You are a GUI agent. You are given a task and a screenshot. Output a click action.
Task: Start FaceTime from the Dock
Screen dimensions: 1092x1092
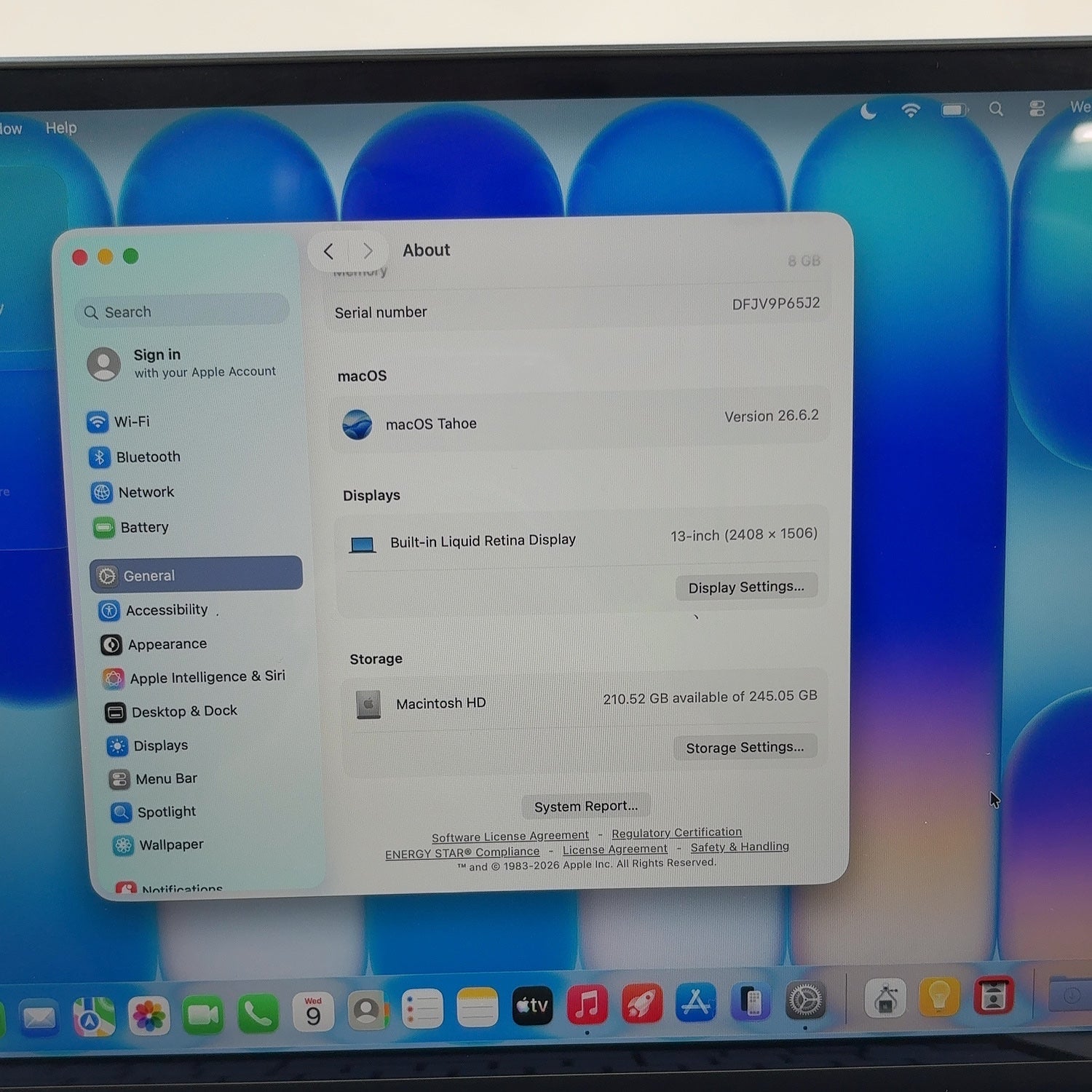click(x=203, y=1014)
